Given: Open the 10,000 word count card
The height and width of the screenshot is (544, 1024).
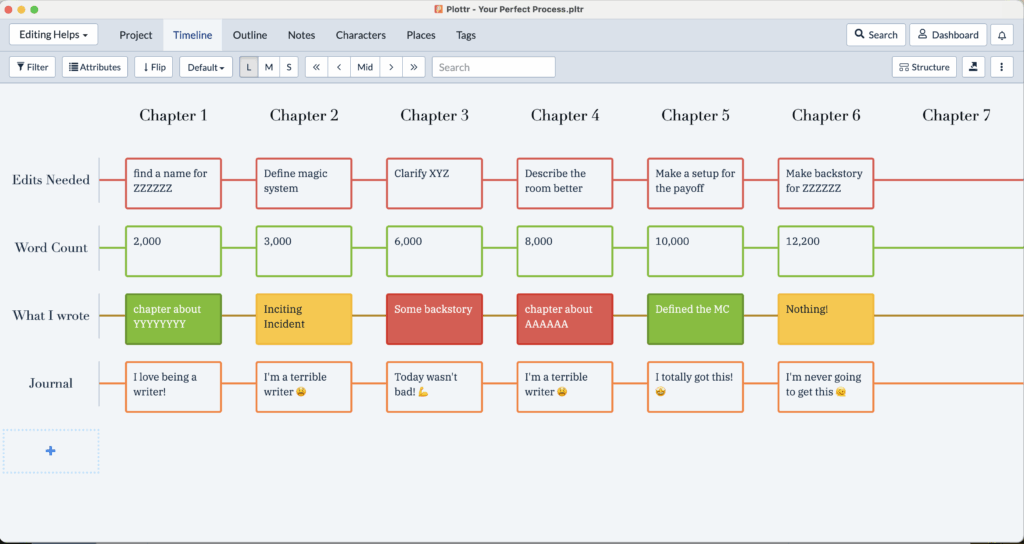Looking at the screenshot, I should [696, 251].
